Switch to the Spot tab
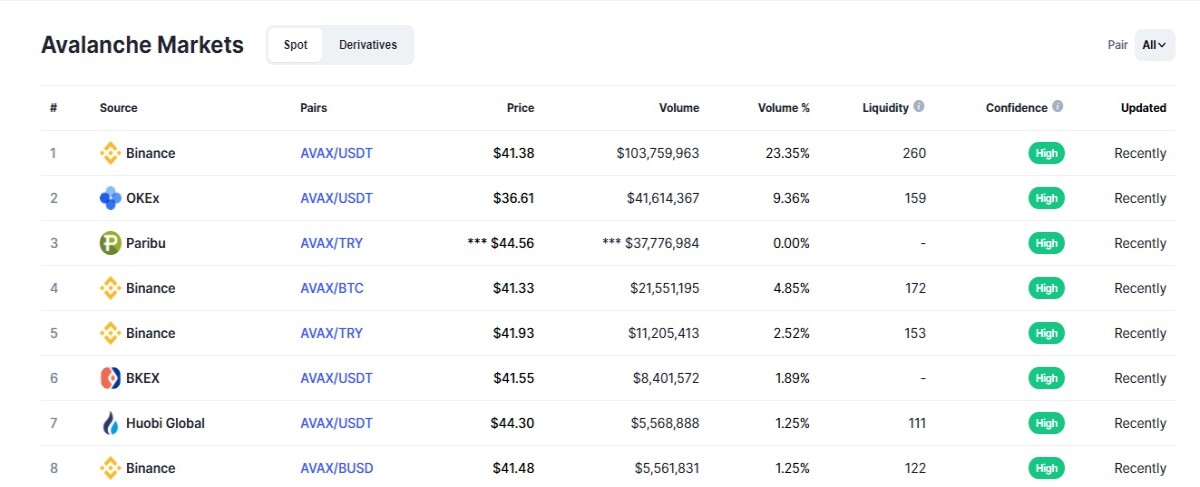Screen dimensions: 1200x487 295,45
